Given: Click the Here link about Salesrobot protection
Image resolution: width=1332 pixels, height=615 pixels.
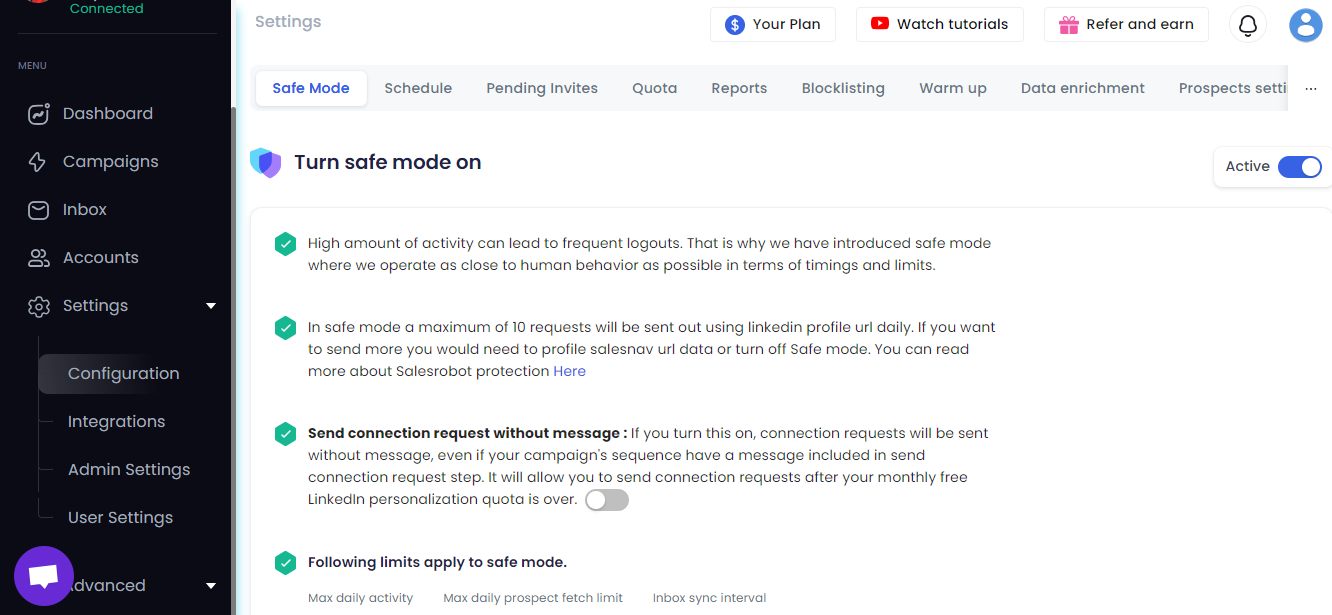Looking at the screenshot, I should point(569,371).
